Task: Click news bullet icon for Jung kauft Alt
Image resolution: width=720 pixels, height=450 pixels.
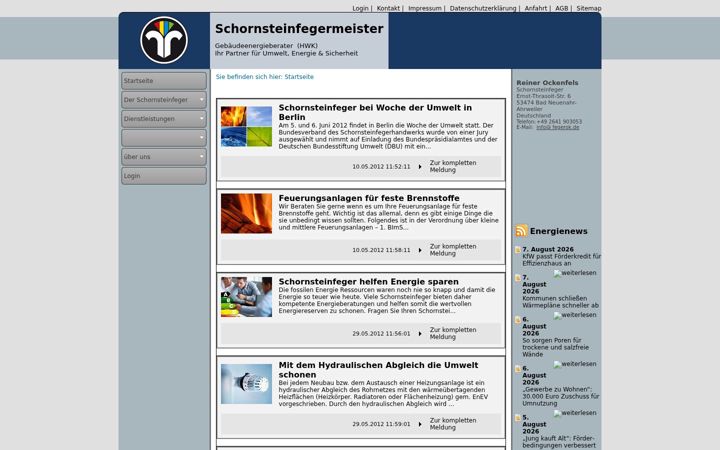Action: pos(518,418)
